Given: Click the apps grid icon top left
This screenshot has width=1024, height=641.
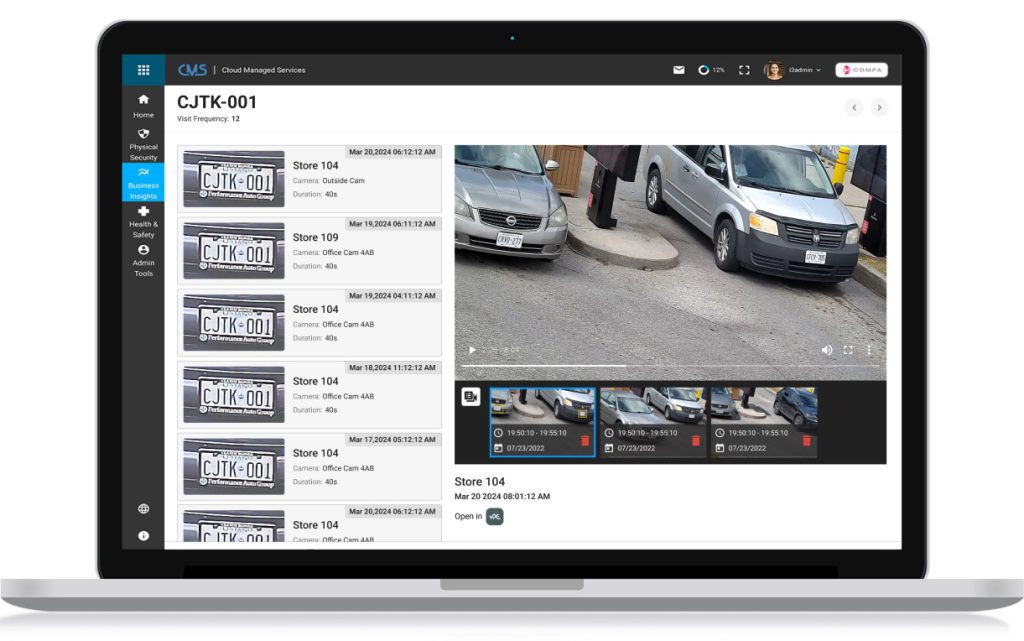Looking at the screenshot, I should point(143,69).
